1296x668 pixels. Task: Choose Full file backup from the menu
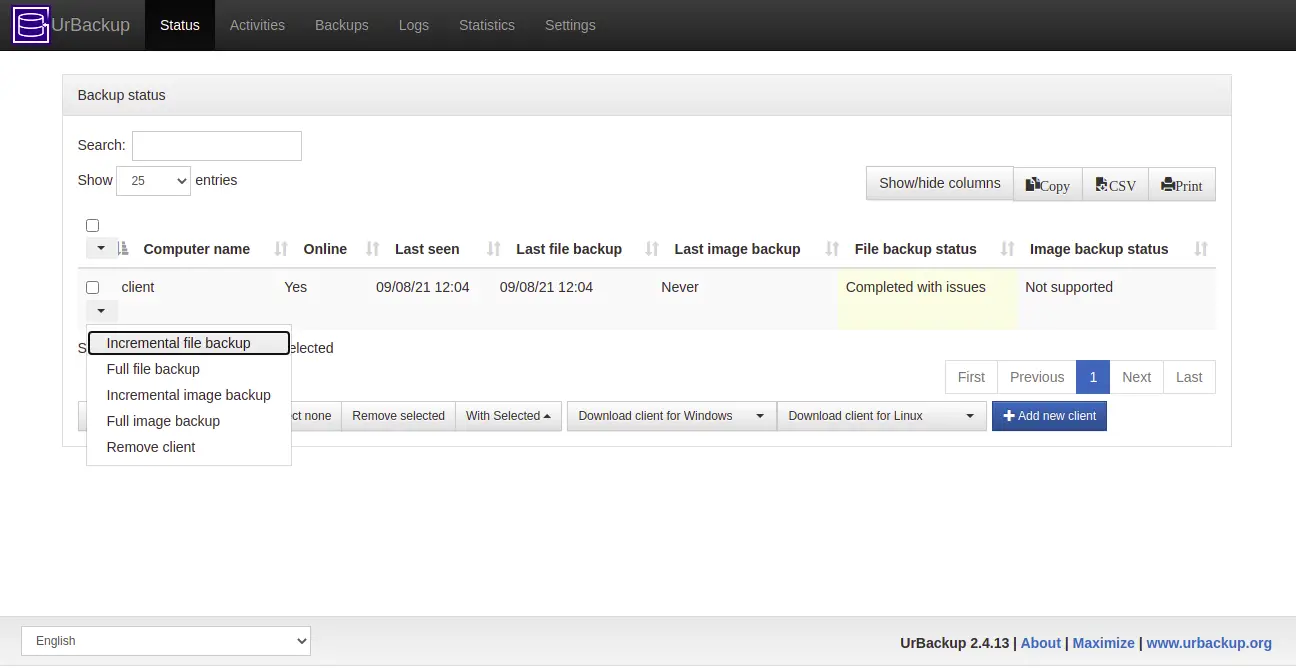pos(189,369)
